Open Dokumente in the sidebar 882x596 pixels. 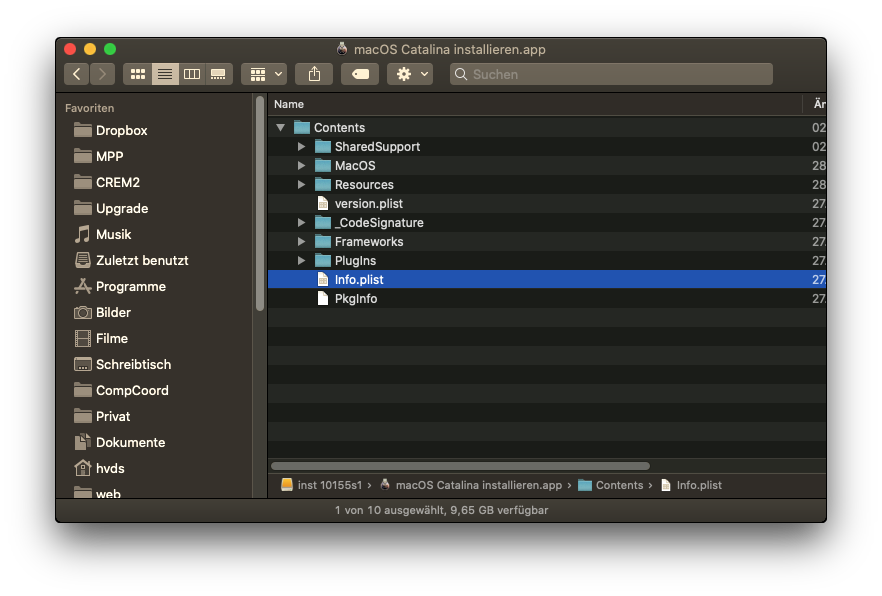(120, 442)
